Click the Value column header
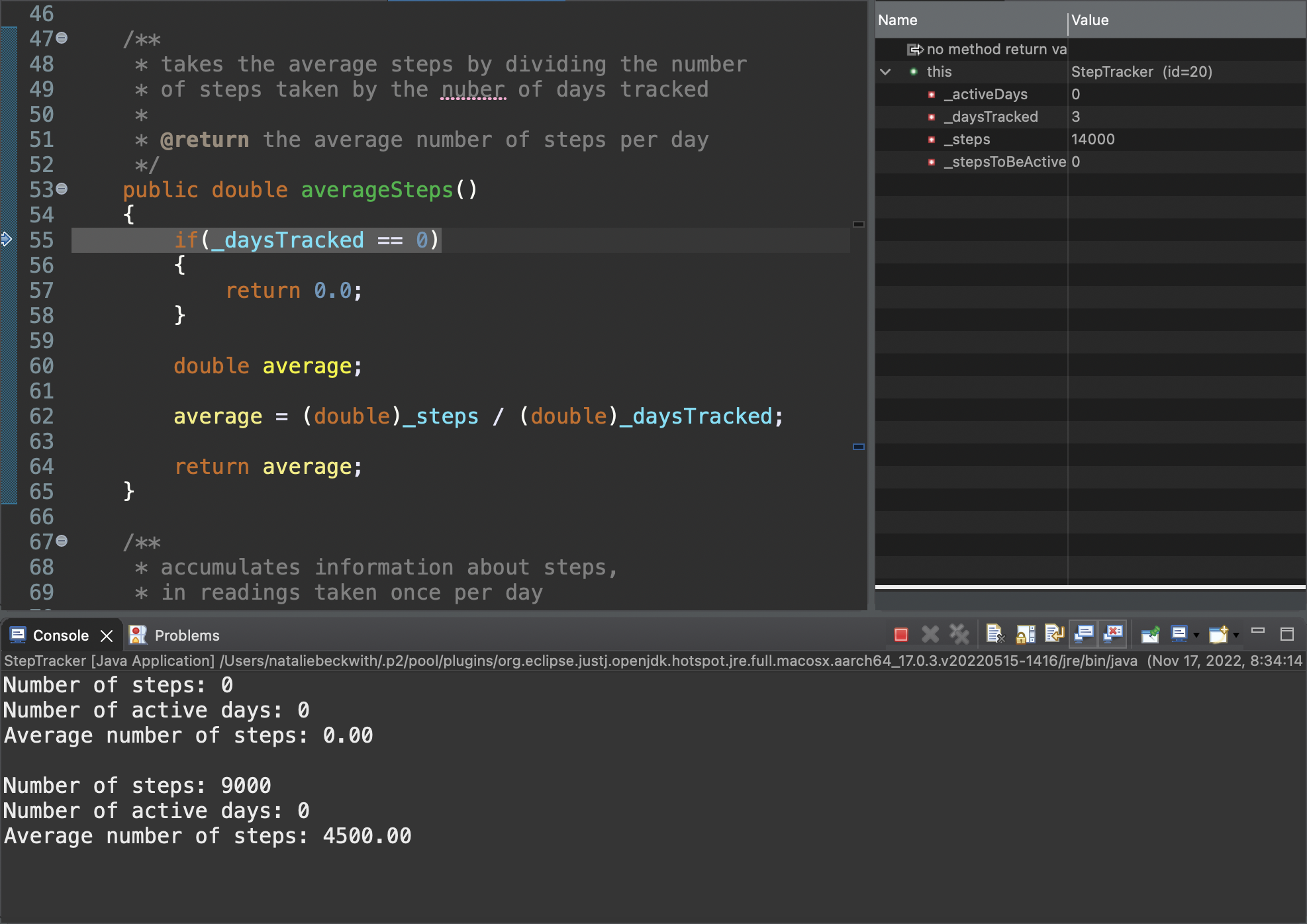1307x924 pixels. point(1186,20)
